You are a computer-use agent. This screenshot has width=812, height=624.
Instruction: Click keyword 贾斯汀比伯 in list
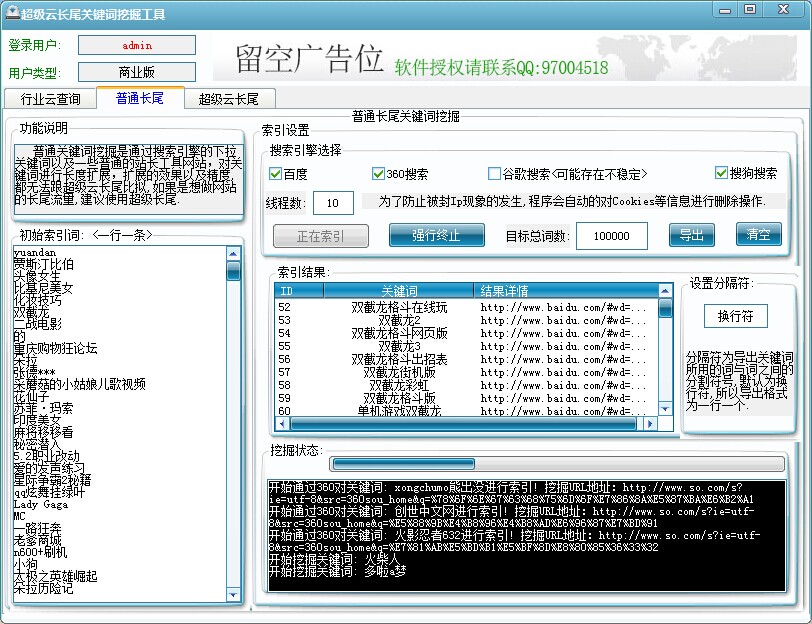point(44,265)
